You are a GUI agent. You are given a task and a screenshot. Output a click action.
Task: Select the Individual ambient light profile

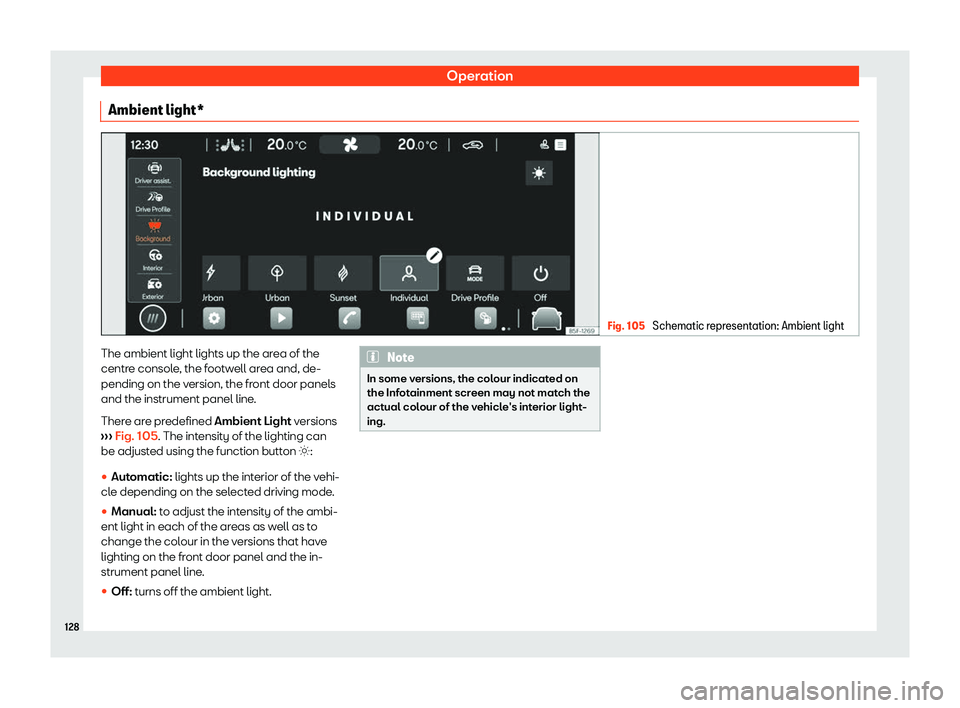408,274
